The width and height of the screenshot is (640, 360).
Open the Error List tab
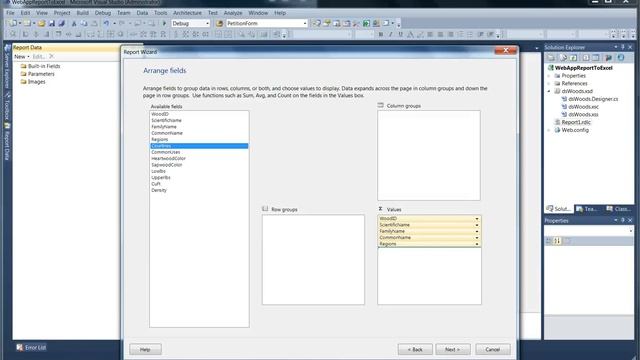click(31, 348)
